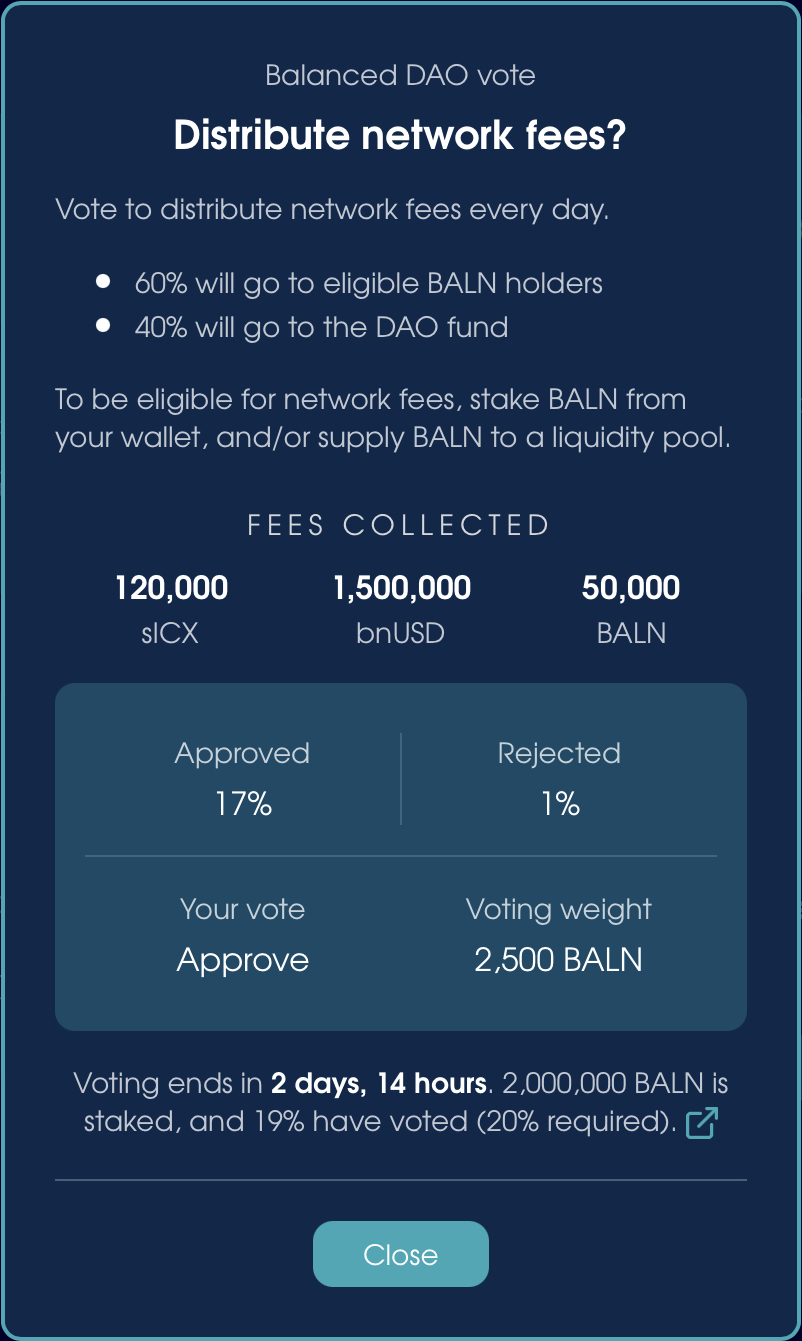Screen dimensions: 802x1341
Task: Open the external link icon next to voting status
Action: point(701,1123)
